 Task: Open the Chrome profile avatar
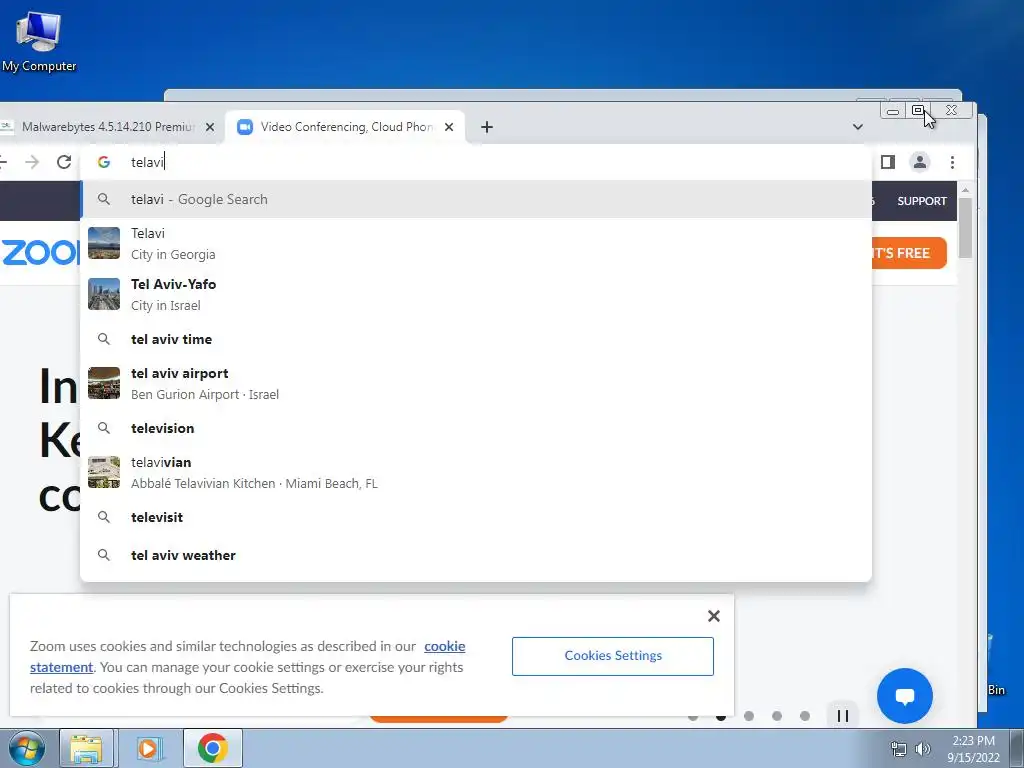point(920,162)
